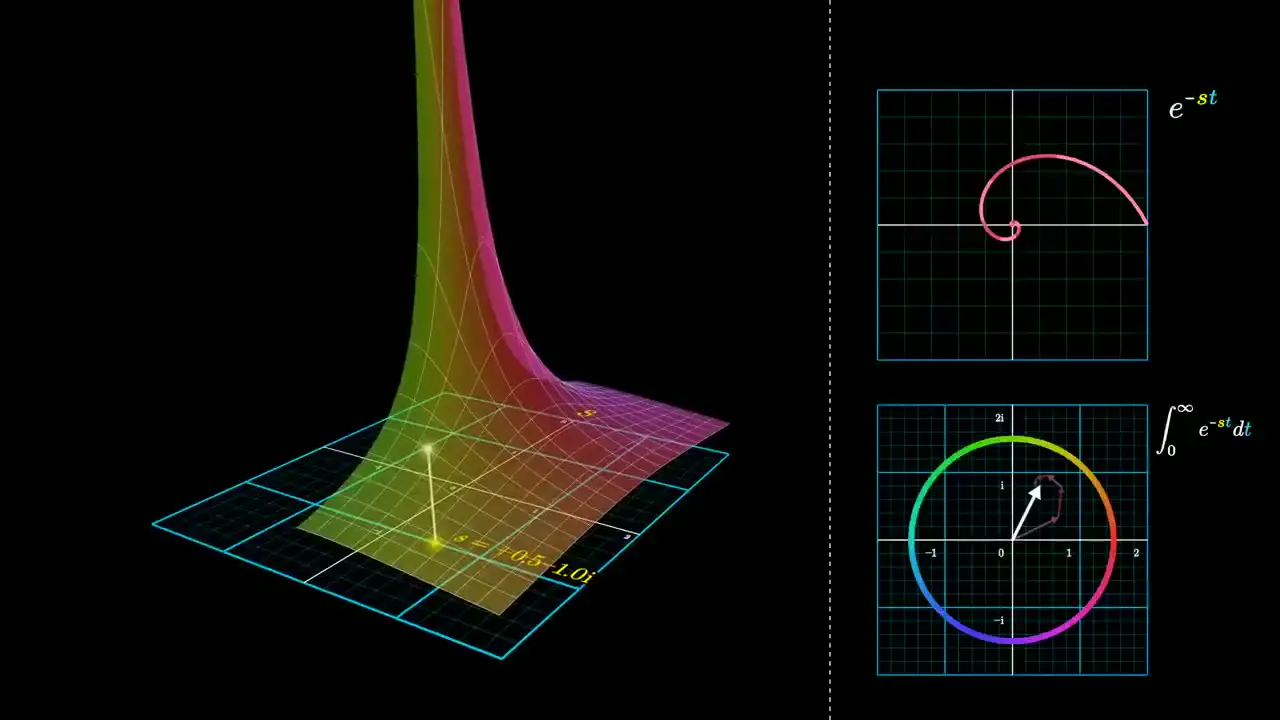The image size is (1280, 720).
Task: Click the standalone e^−st formula title
Action: [1193, 105]
